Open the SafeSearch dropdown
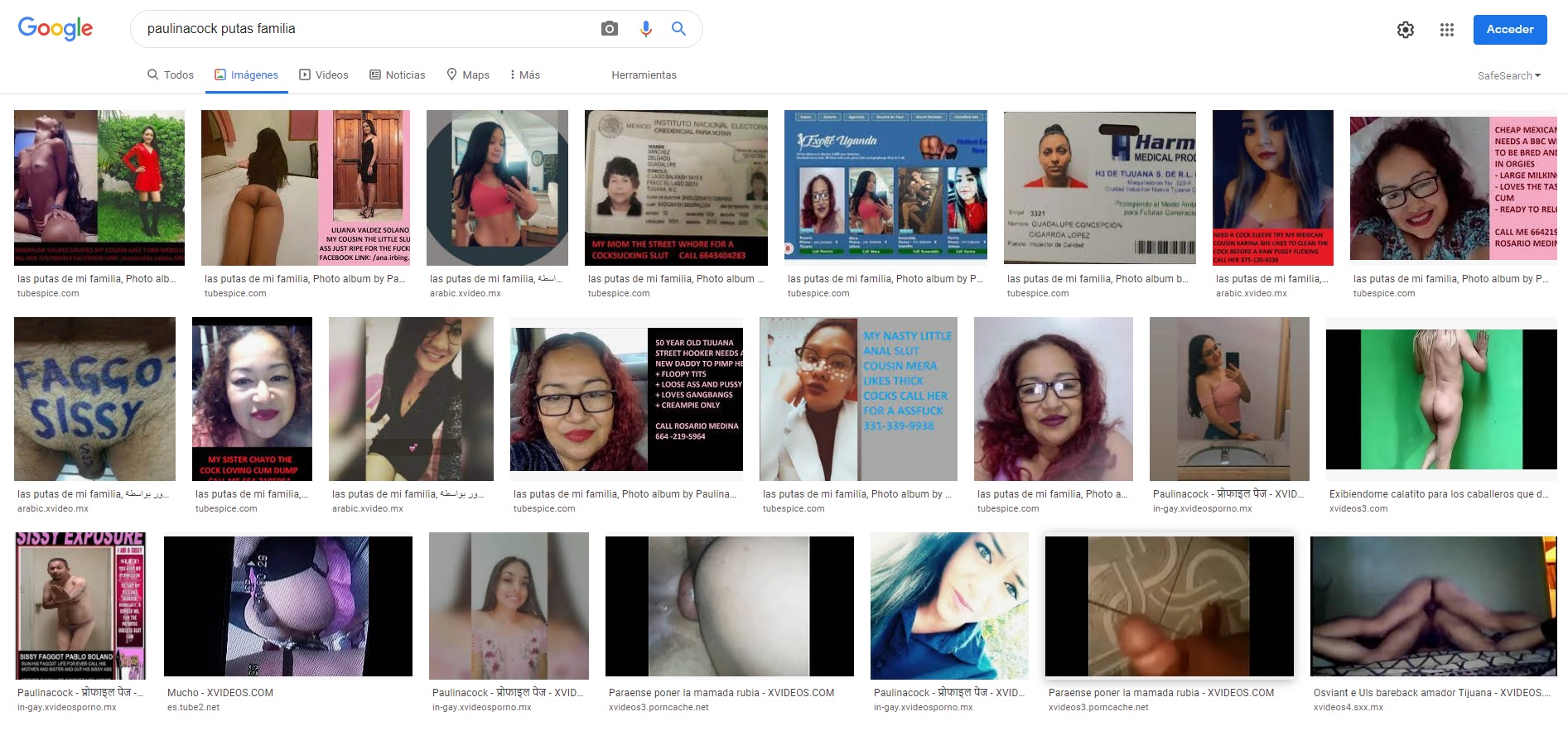 [x=1508, y=75]
